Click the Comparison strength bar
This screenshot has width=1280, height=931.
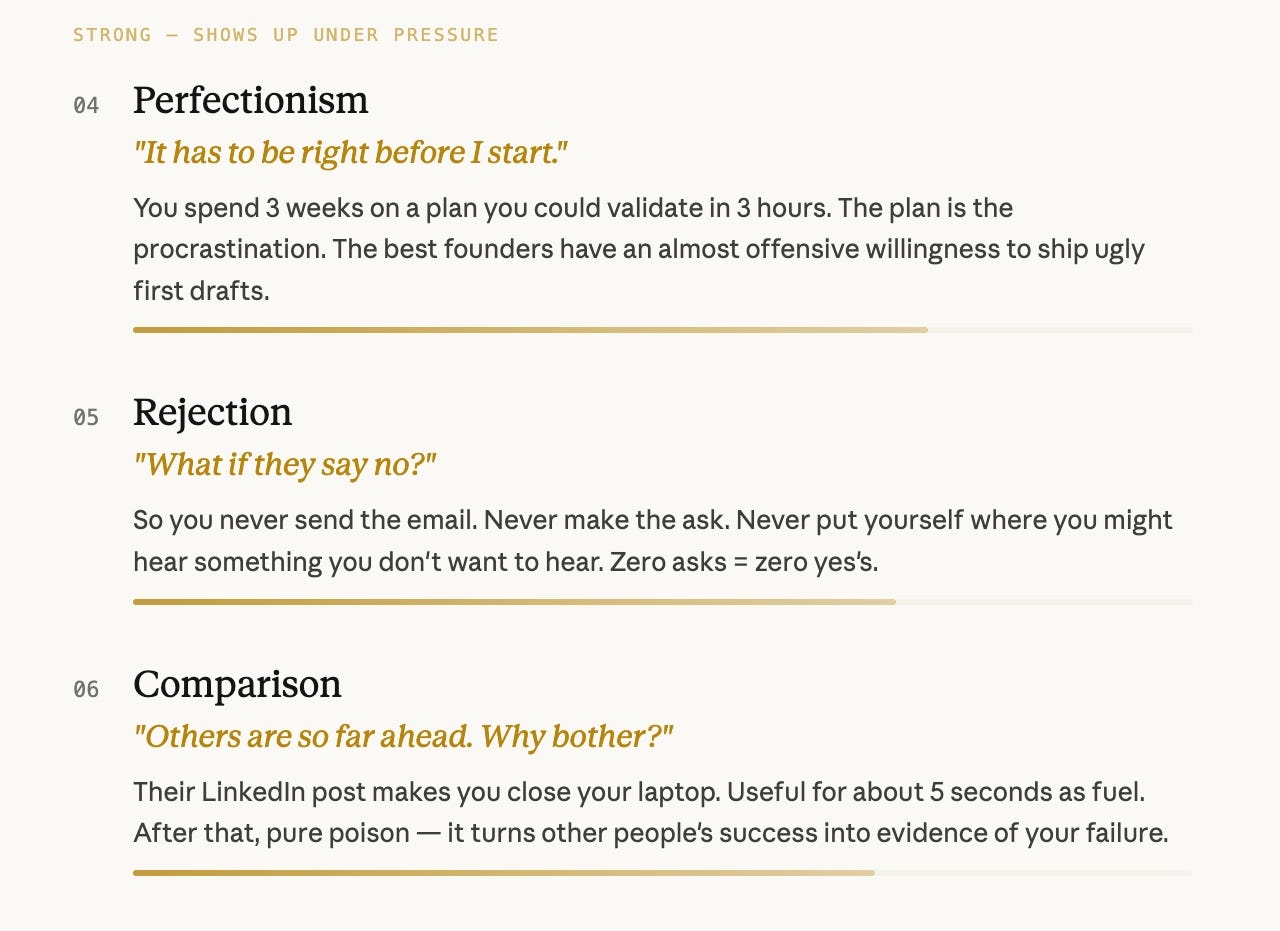click(662, 873)
